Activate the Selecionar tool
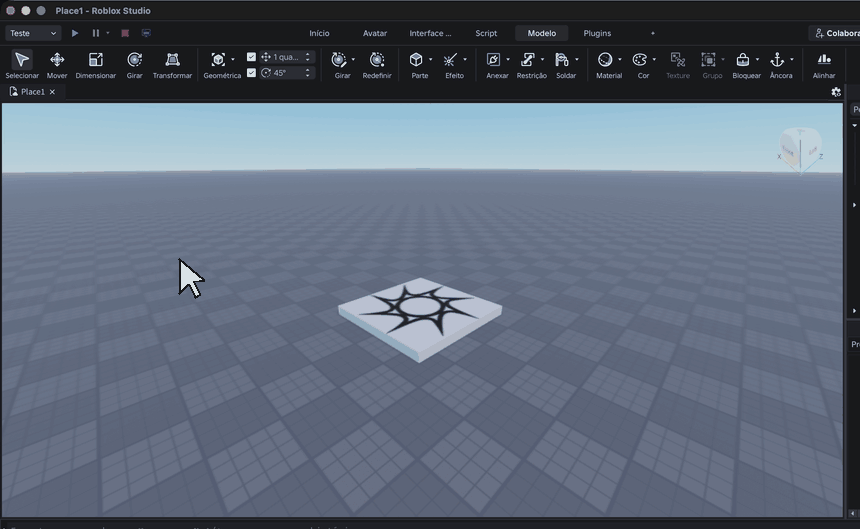Image resolution: width=860 pixels, height=529 pixels. pos(22,65)
